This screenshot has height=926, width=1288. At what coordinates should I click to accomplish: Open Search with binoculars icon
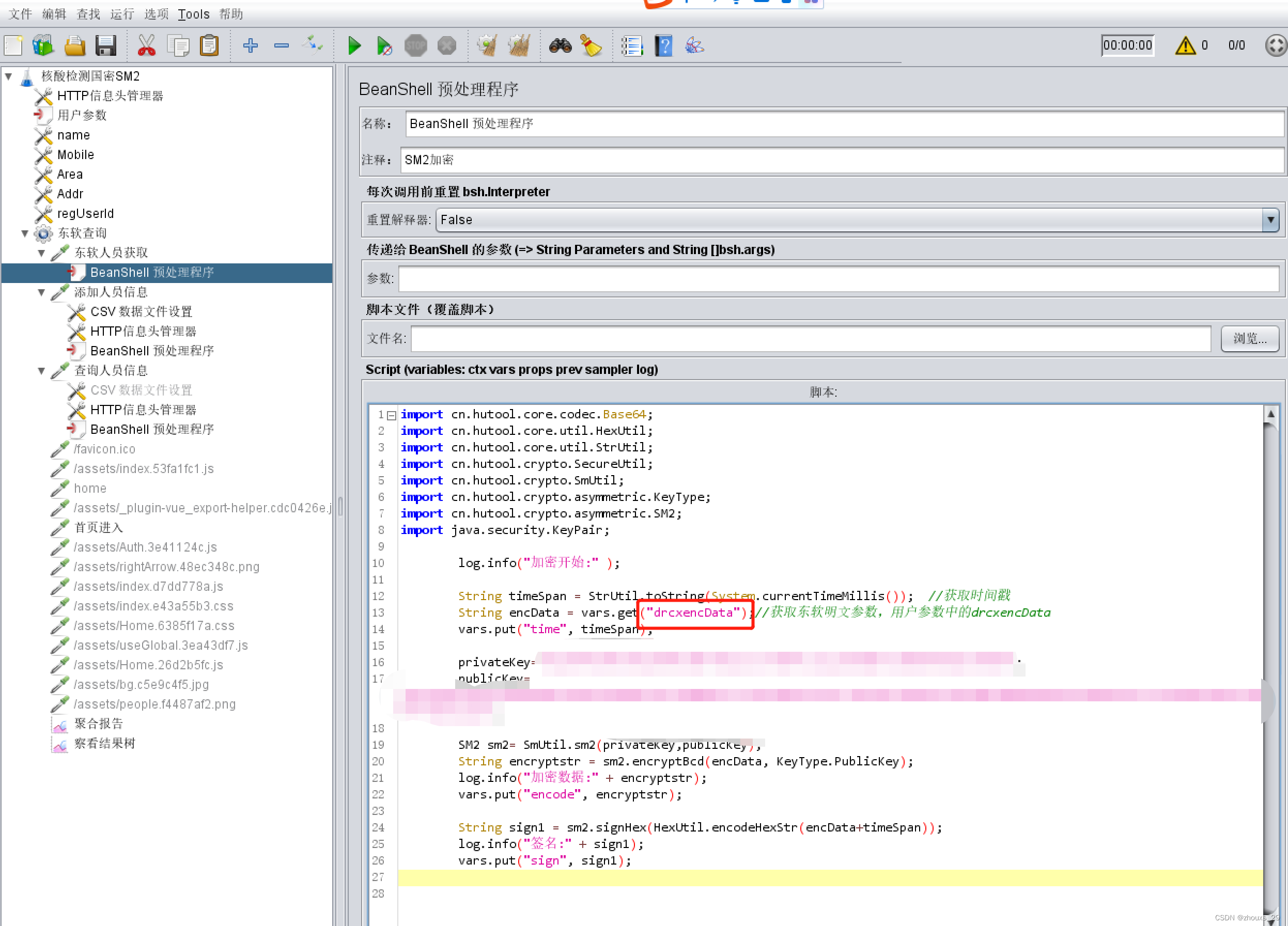pyautogui.click(x=561, y=45)
